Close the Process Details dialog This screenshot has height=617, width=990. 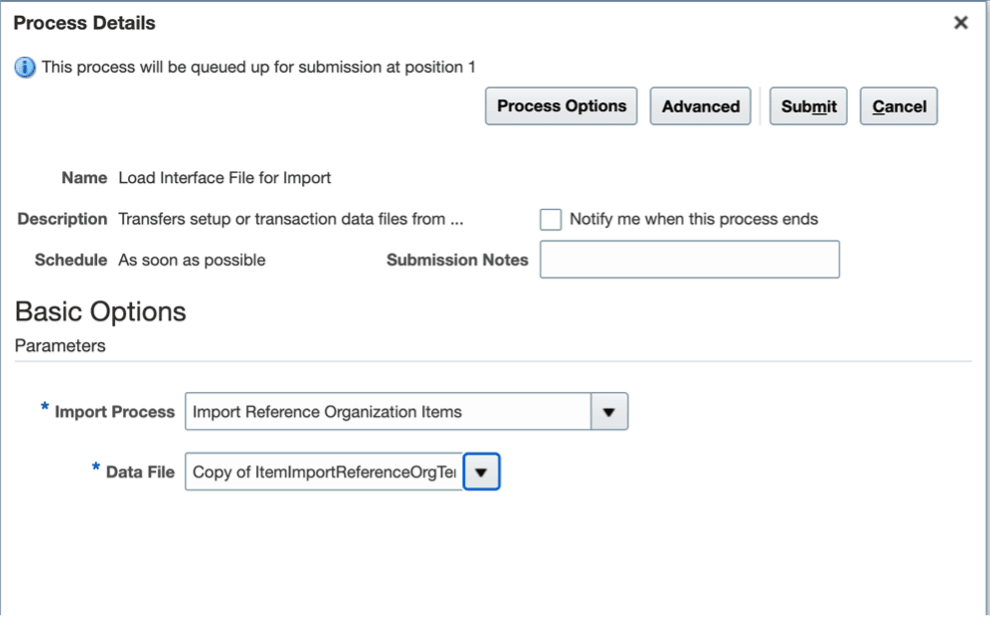click(960, 22)
